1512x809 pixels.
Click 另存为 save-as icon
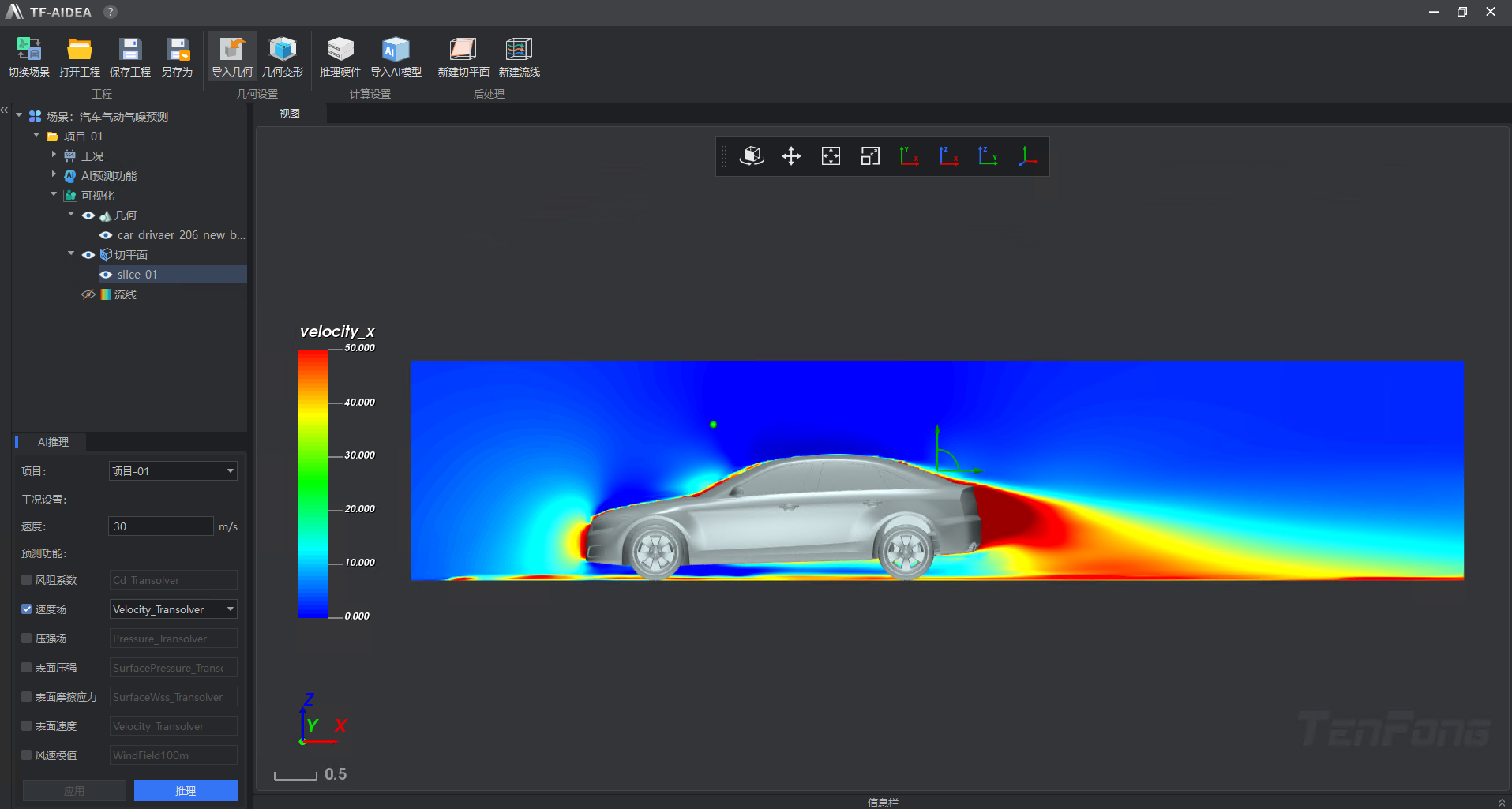178,57
